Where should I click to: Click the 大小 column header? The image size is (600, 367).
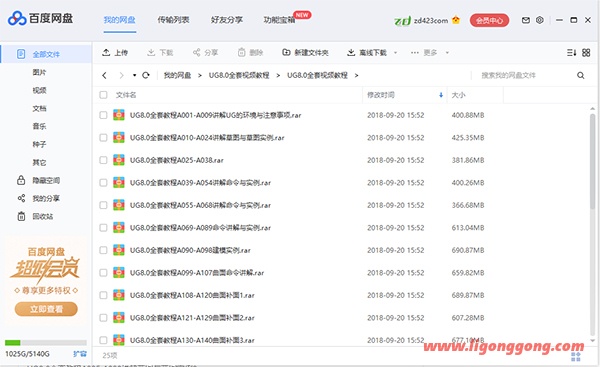(458, 95)
